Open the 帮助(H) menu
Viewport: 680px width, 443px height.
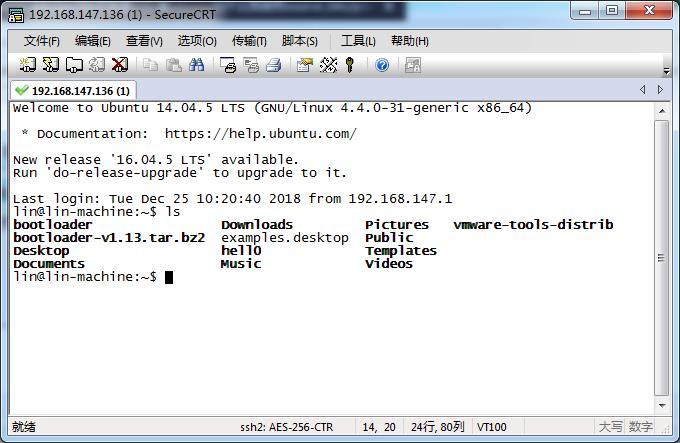click(410, 41)
